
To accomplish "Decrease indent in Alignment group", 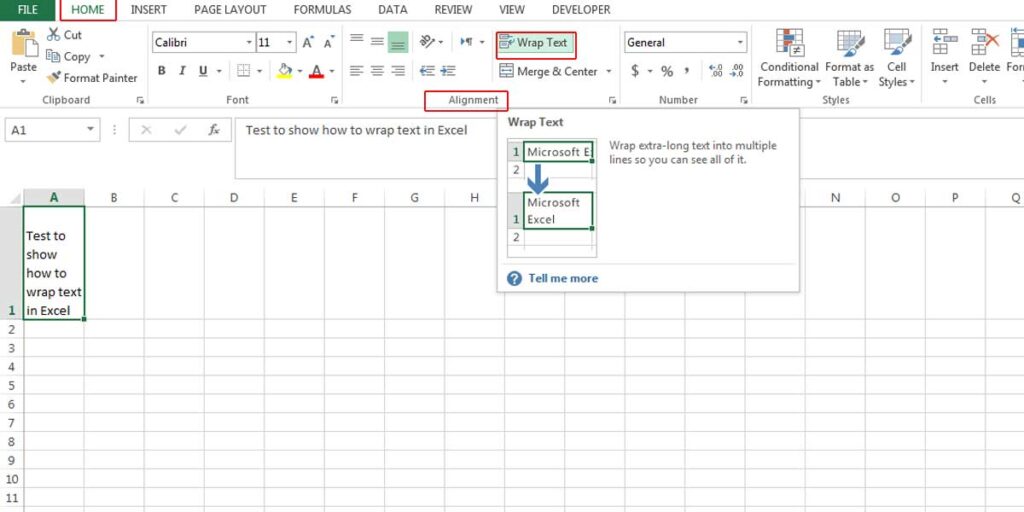I will point(427,71).
